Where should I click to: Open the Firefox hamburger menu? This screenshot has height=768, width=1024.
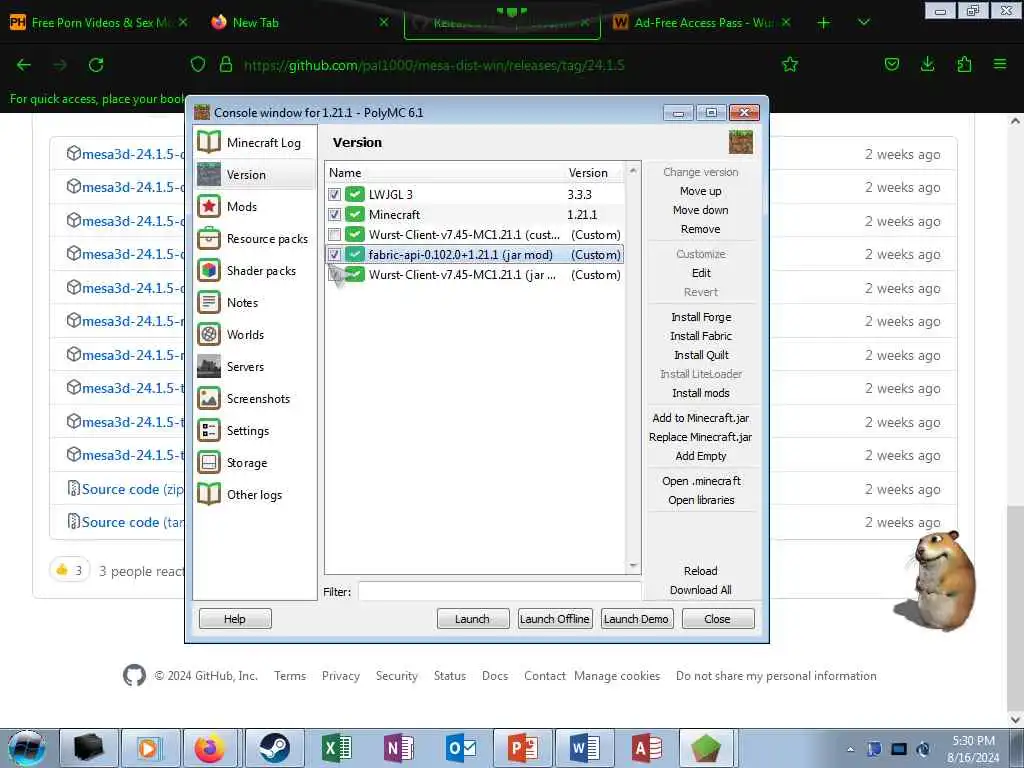pyautogui.click(x=1000, y=64)
